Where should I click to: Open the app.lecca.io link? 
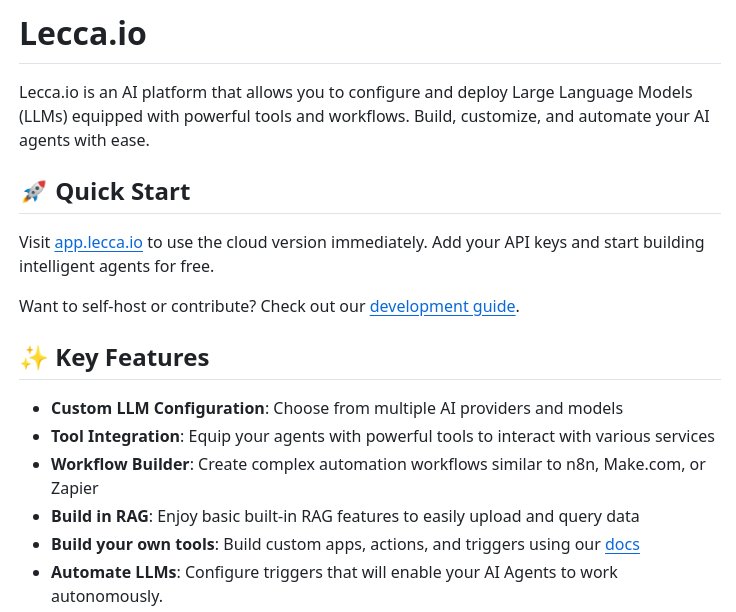pyautogui.click(x=98, y=243)
